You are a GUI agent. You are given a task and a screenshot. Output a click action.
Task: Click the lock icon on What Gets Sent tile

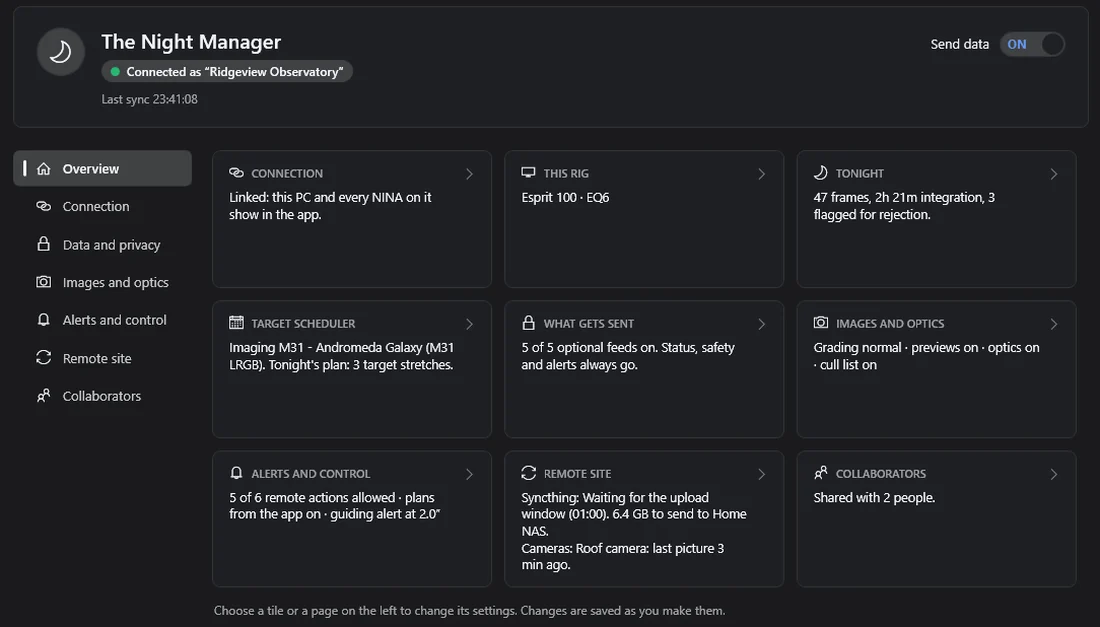point(528,323)
